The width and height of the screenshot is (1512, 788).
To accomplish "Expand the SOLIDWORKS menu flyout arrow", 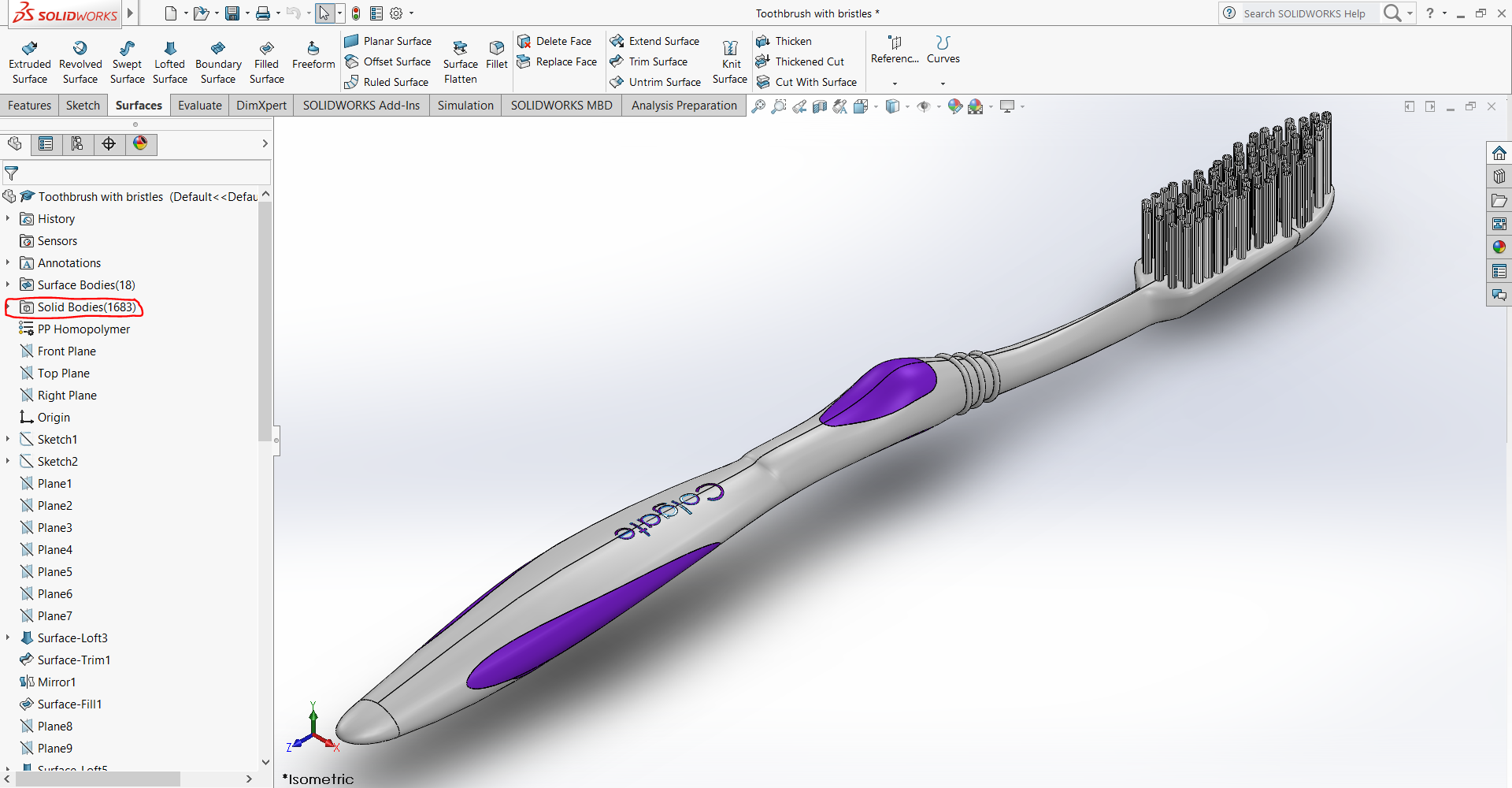I will 131,13.
